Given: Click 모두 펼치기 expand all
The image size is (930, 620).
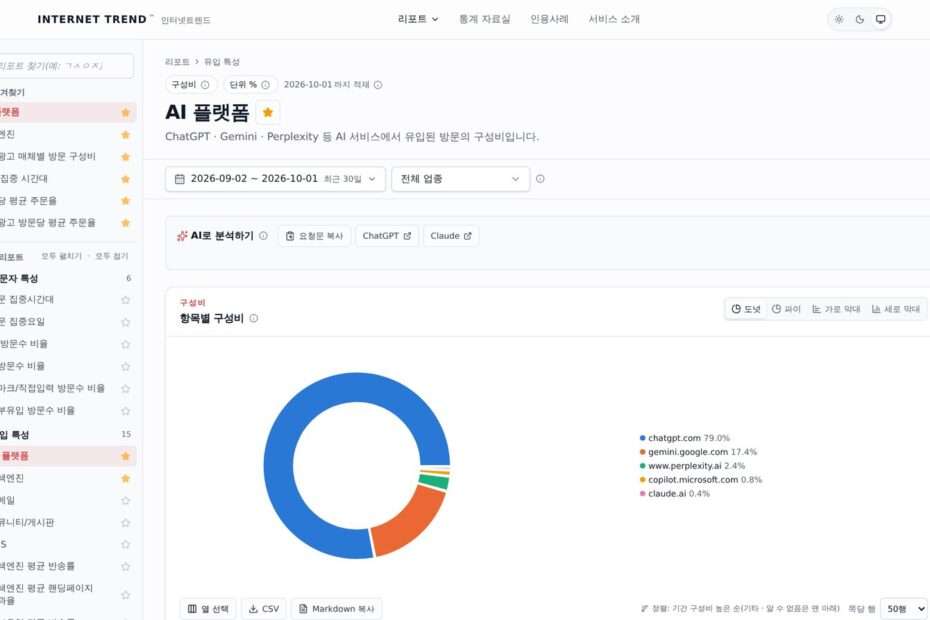Looking at the screenshot, I should pyautogui.click(x=61, y=256).
